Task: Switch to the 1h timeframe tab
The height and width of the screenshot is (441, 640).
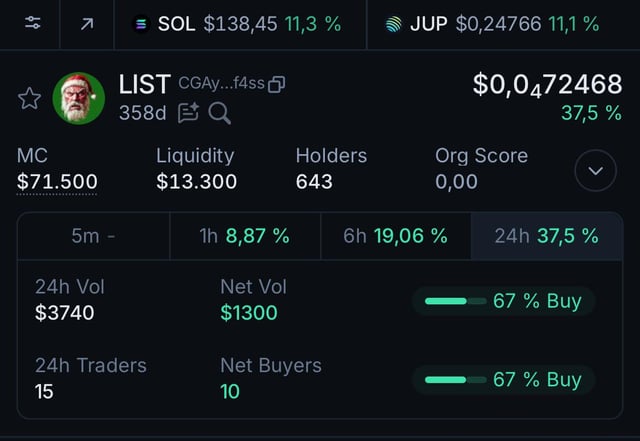Action: (244, 236)
